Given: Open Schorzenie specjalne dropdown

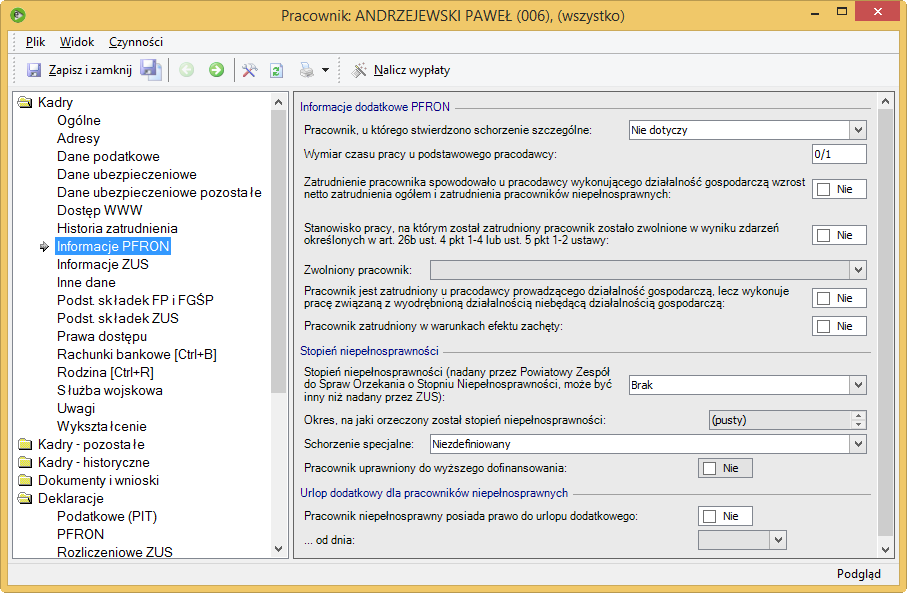Looking at the screenshot, I should click(x=858, y=444).
